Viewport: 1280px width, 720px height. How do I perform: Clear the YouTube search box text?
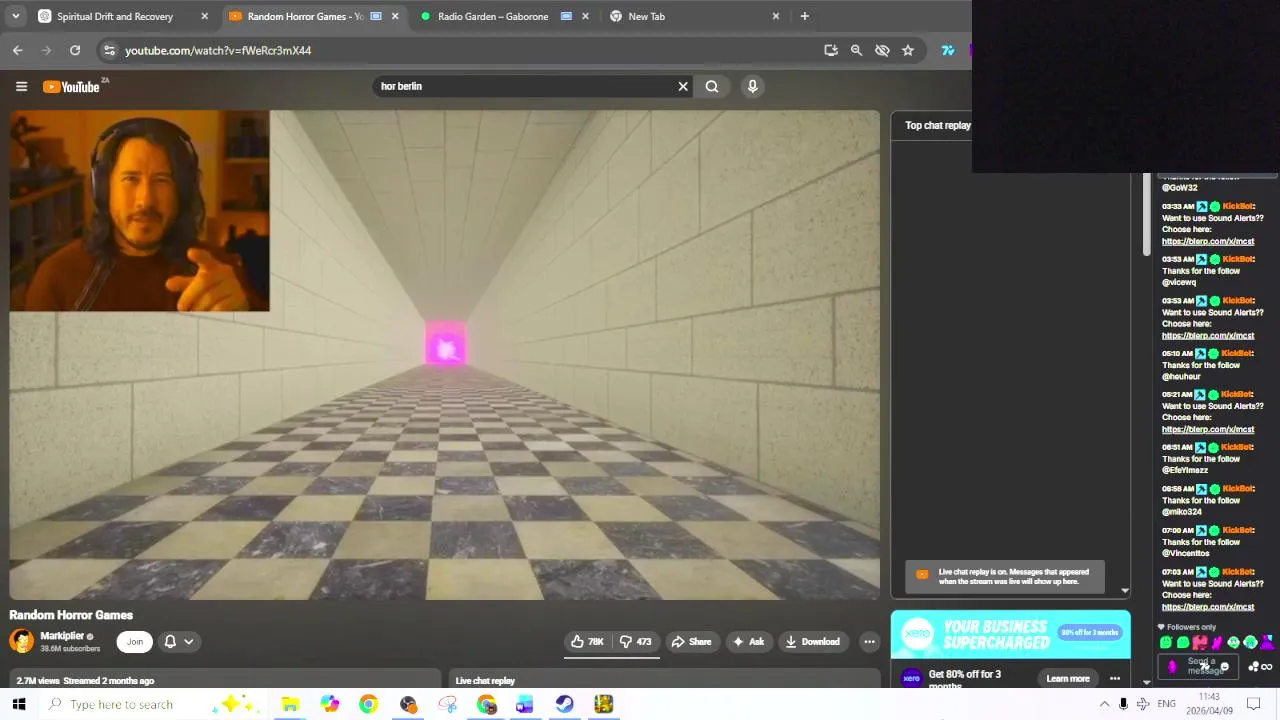click(683, 86)
